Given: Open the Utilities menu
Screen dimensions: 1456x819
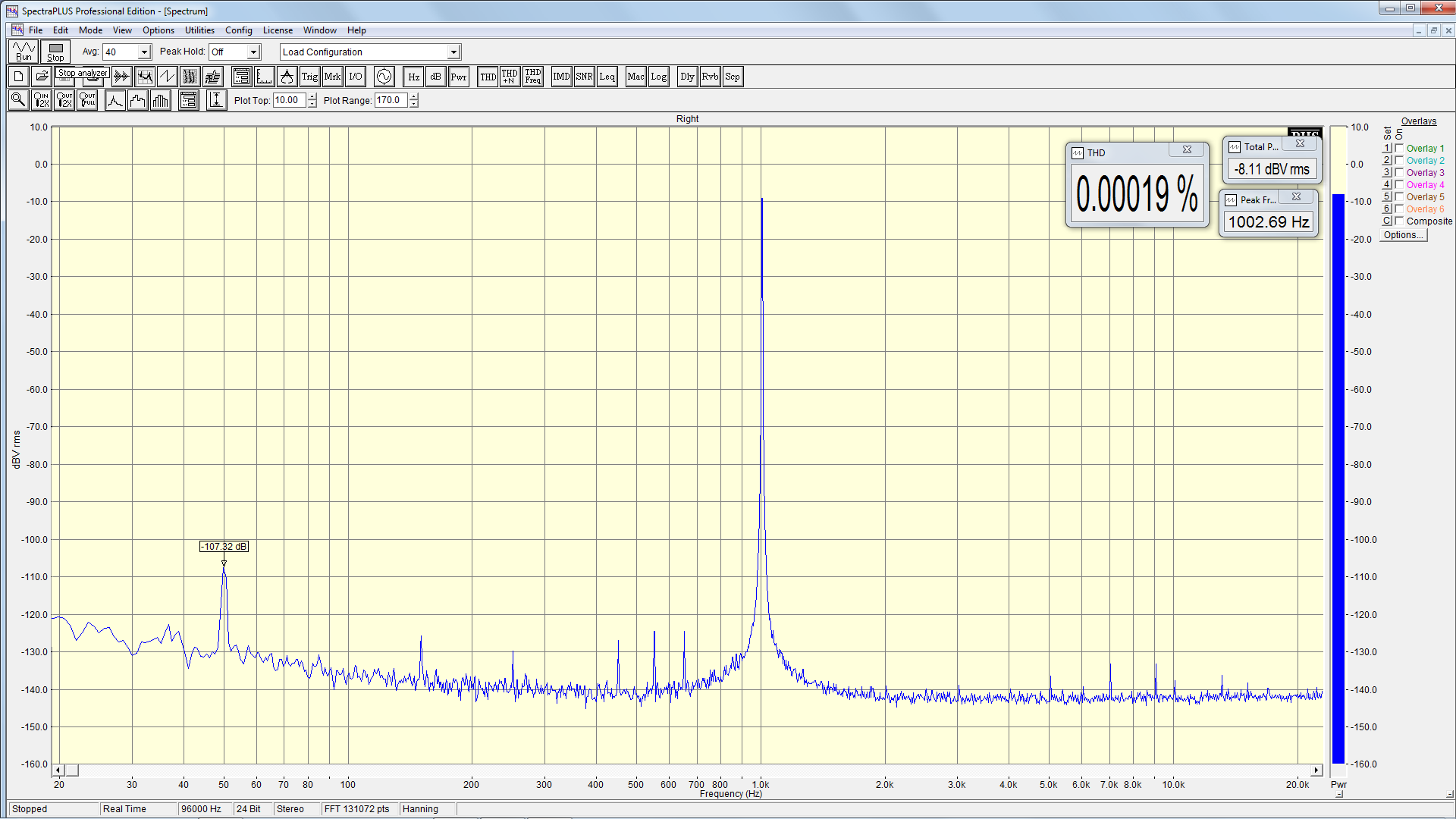Looking at the screenshot, I should [199, 30].
